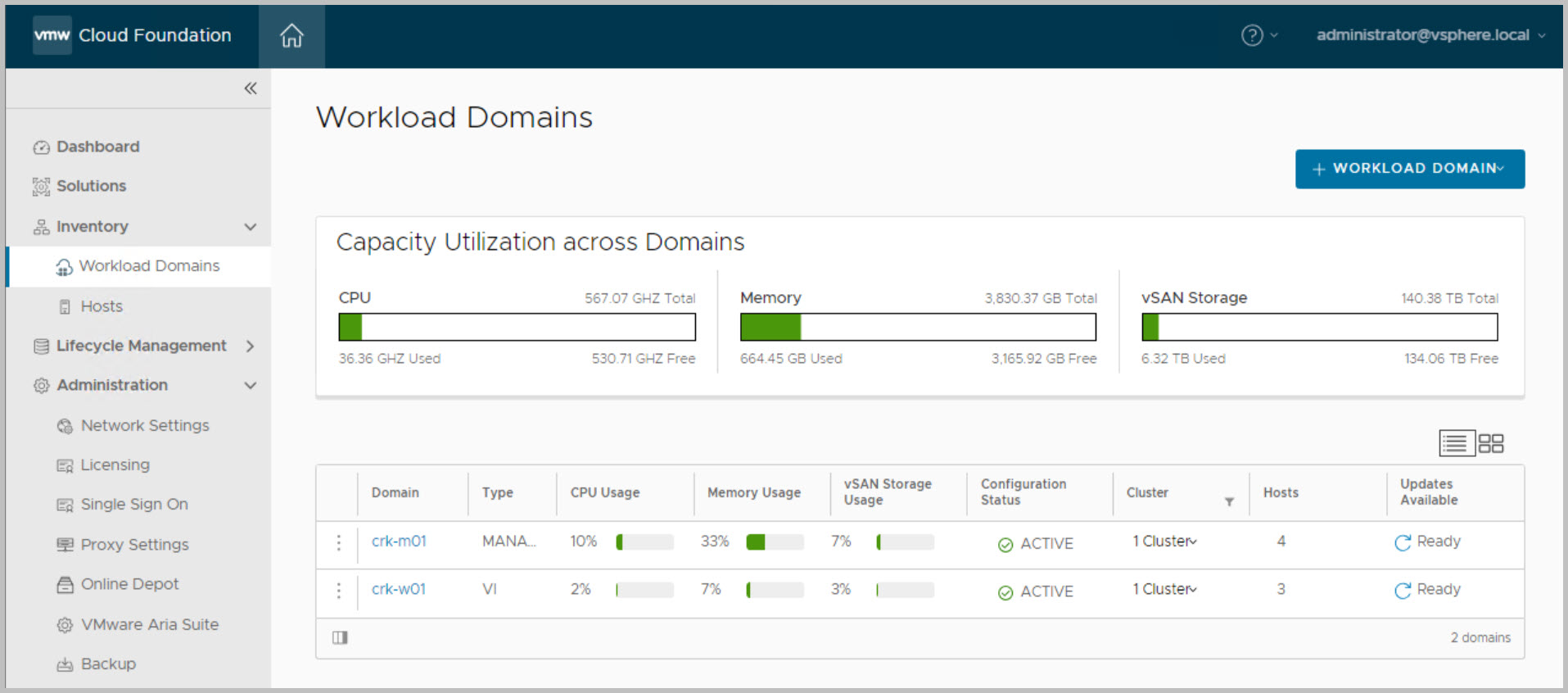
Task: Open Dashboard in the sidebar
Action: [x=97, y=147]
